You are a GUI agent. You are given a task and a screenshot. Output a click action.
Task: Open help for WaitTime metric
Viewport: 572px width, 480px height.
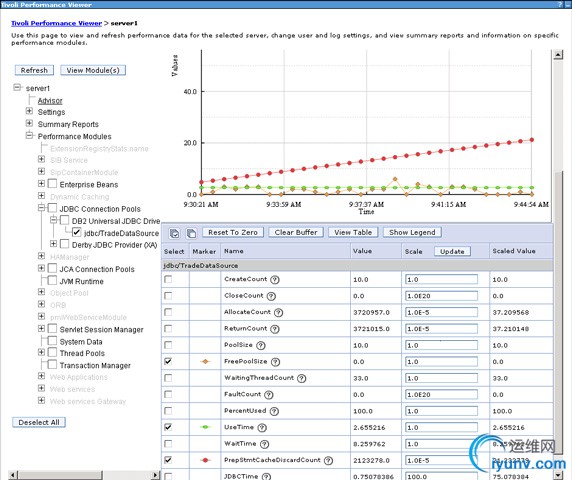[264, 444]
